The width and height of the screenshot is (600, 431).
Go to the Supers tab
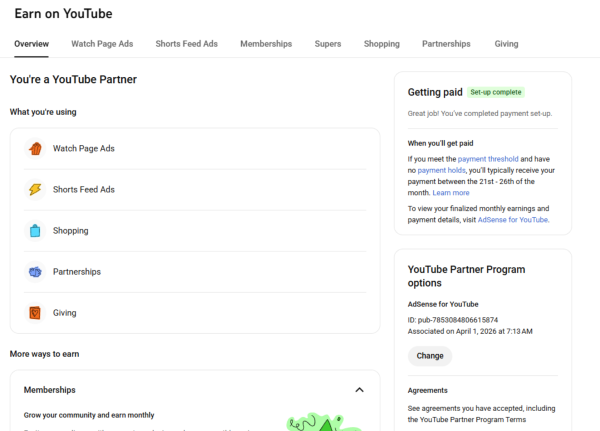tap(328, 44)
